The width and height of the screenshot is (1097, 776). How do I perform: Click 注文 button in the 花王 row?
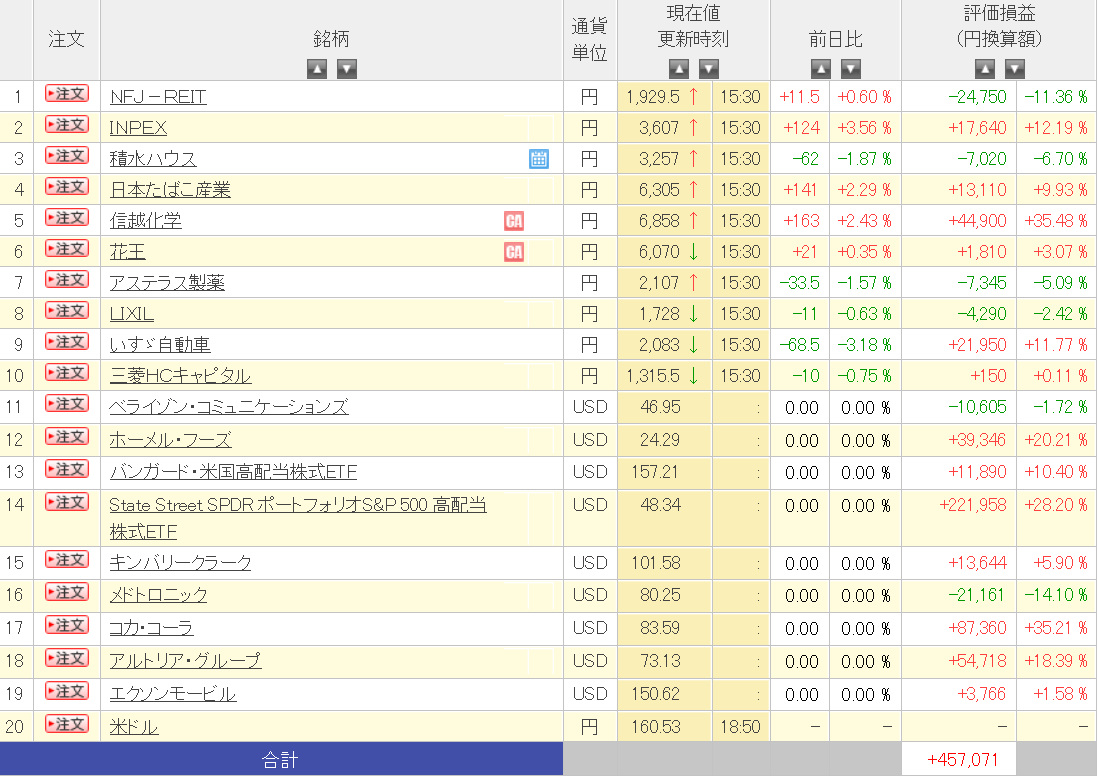click(67, 248)
